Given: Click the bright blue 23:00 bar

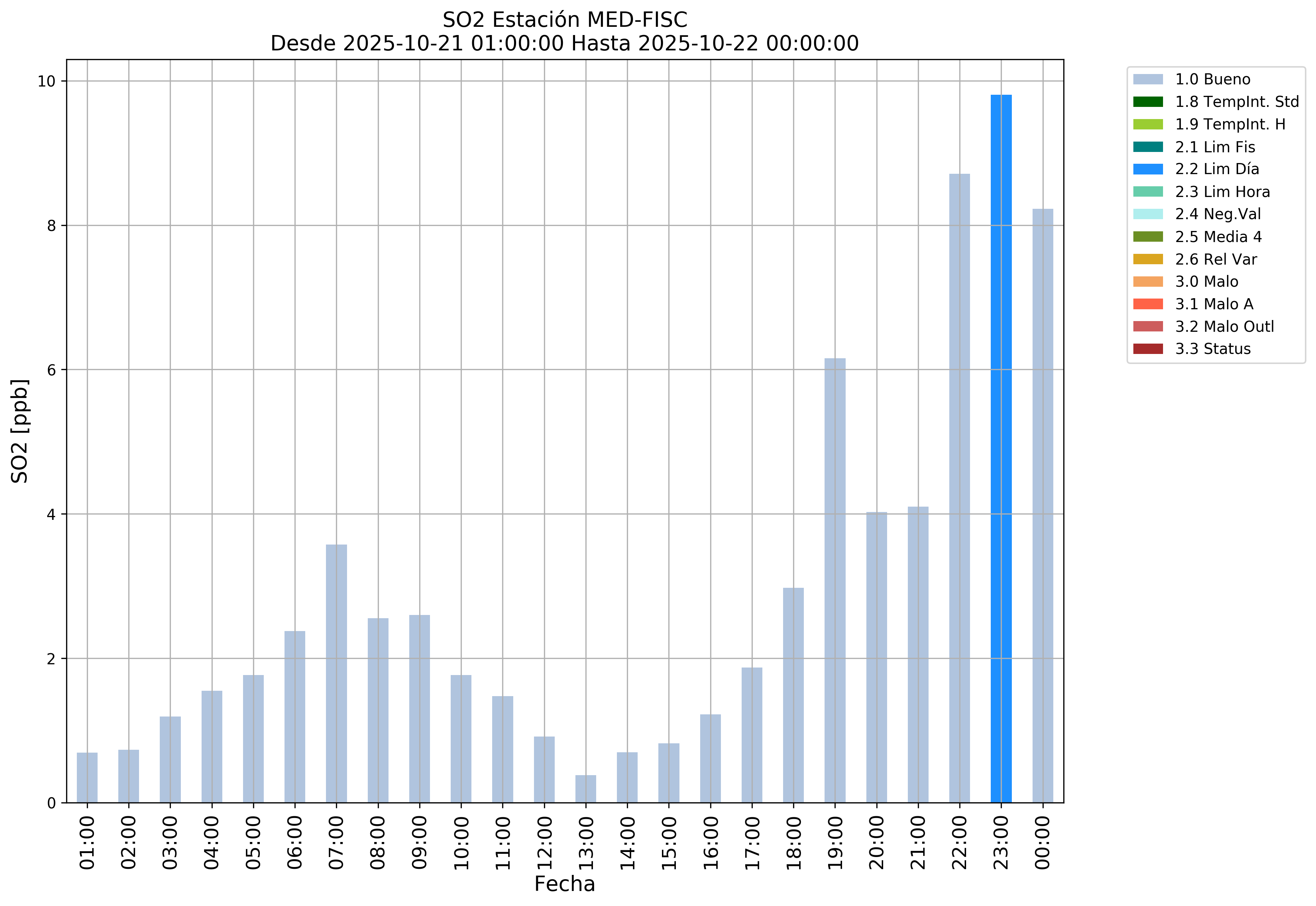Looking at the screenshot, I should [x=1000, y=448].
